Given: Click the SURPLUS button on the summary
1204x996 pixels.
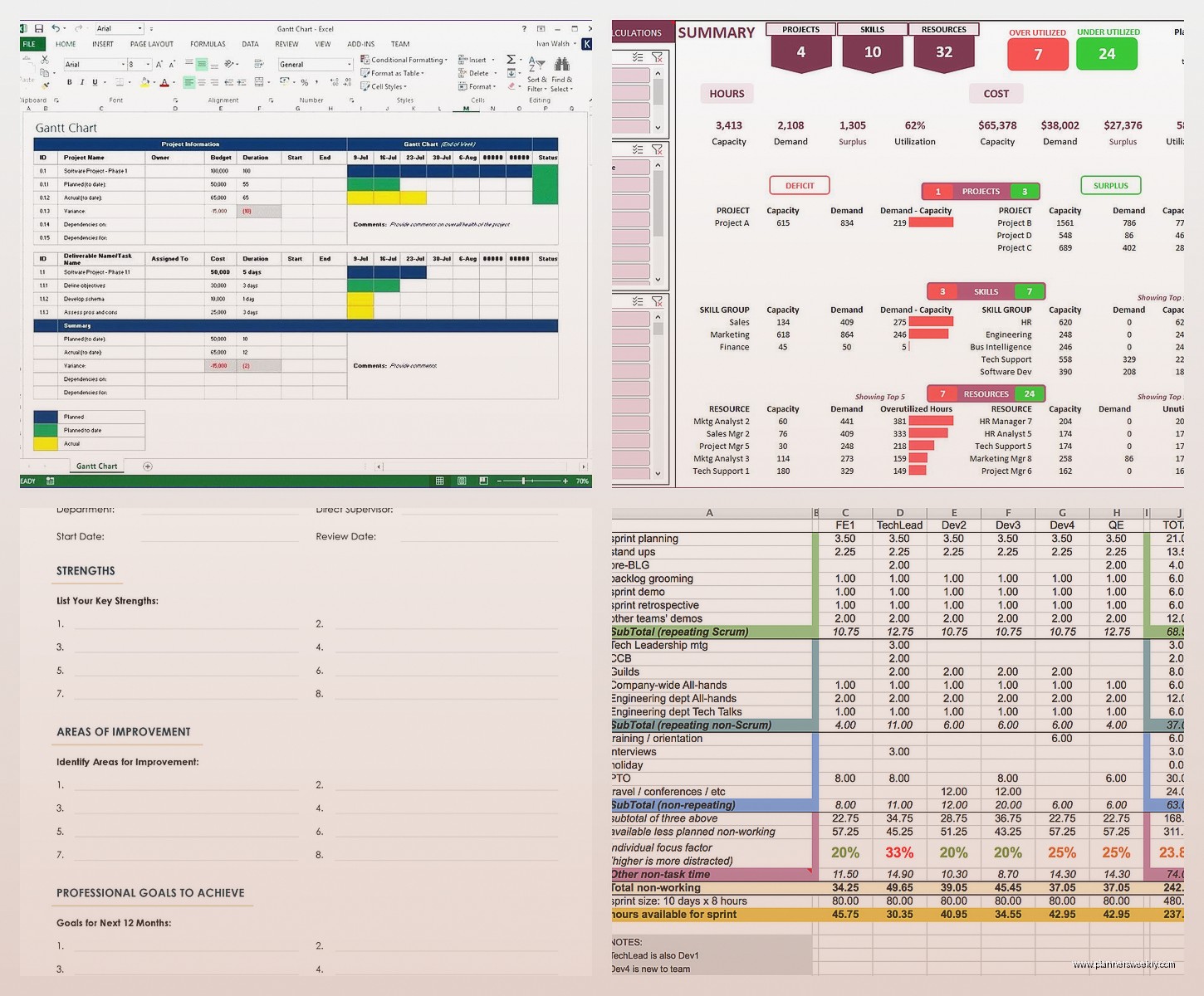Looking at the screenshot, I should pyautogui.click(x=1110, y=185).
